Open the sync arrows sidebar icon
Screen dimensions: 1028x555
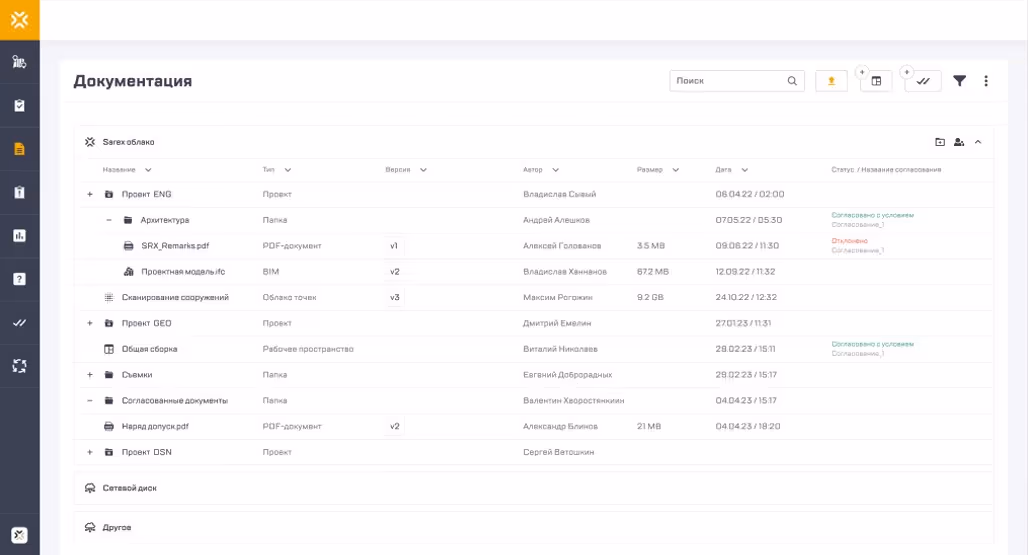coord(20,366)
